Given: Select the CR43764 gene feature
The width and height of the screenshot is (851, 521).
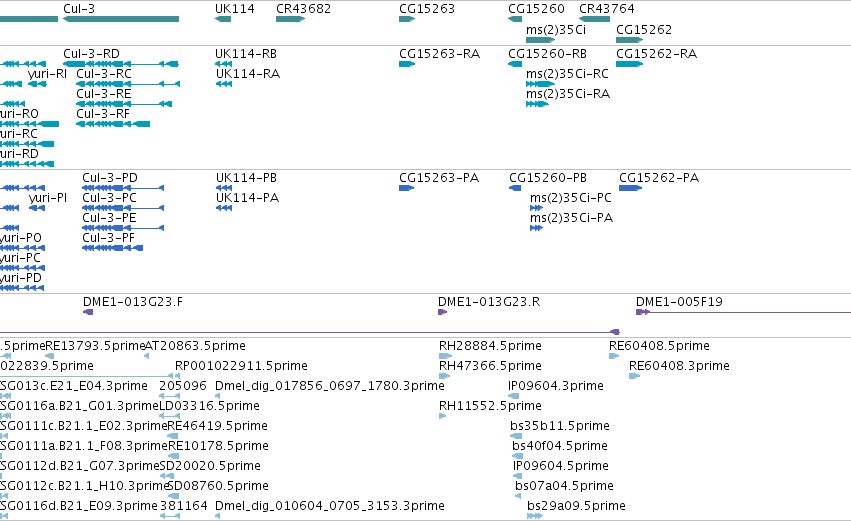Looking at the screenshot, I should (x=594, y=19).
